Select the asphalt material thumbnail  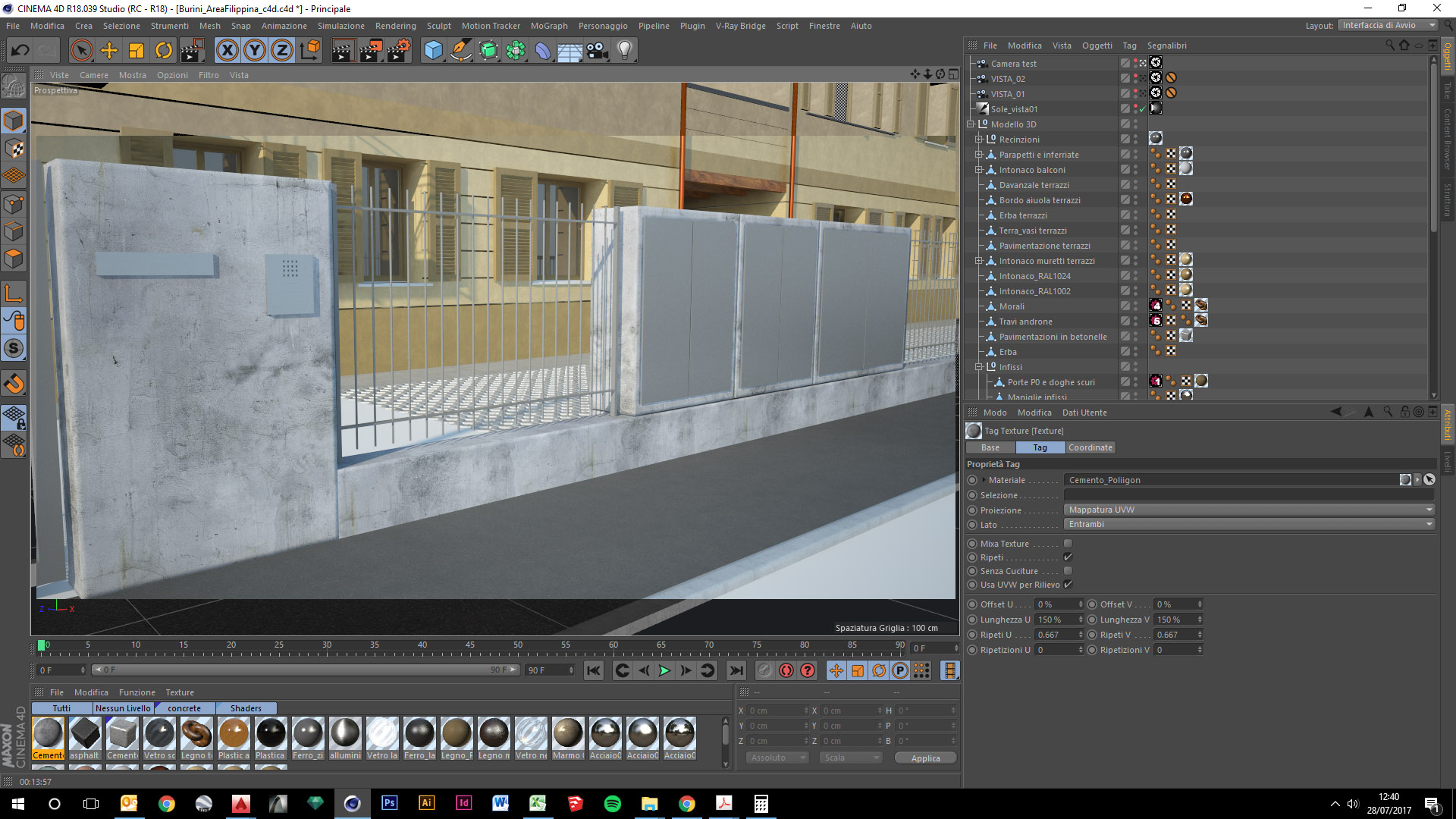click(85, 735)
